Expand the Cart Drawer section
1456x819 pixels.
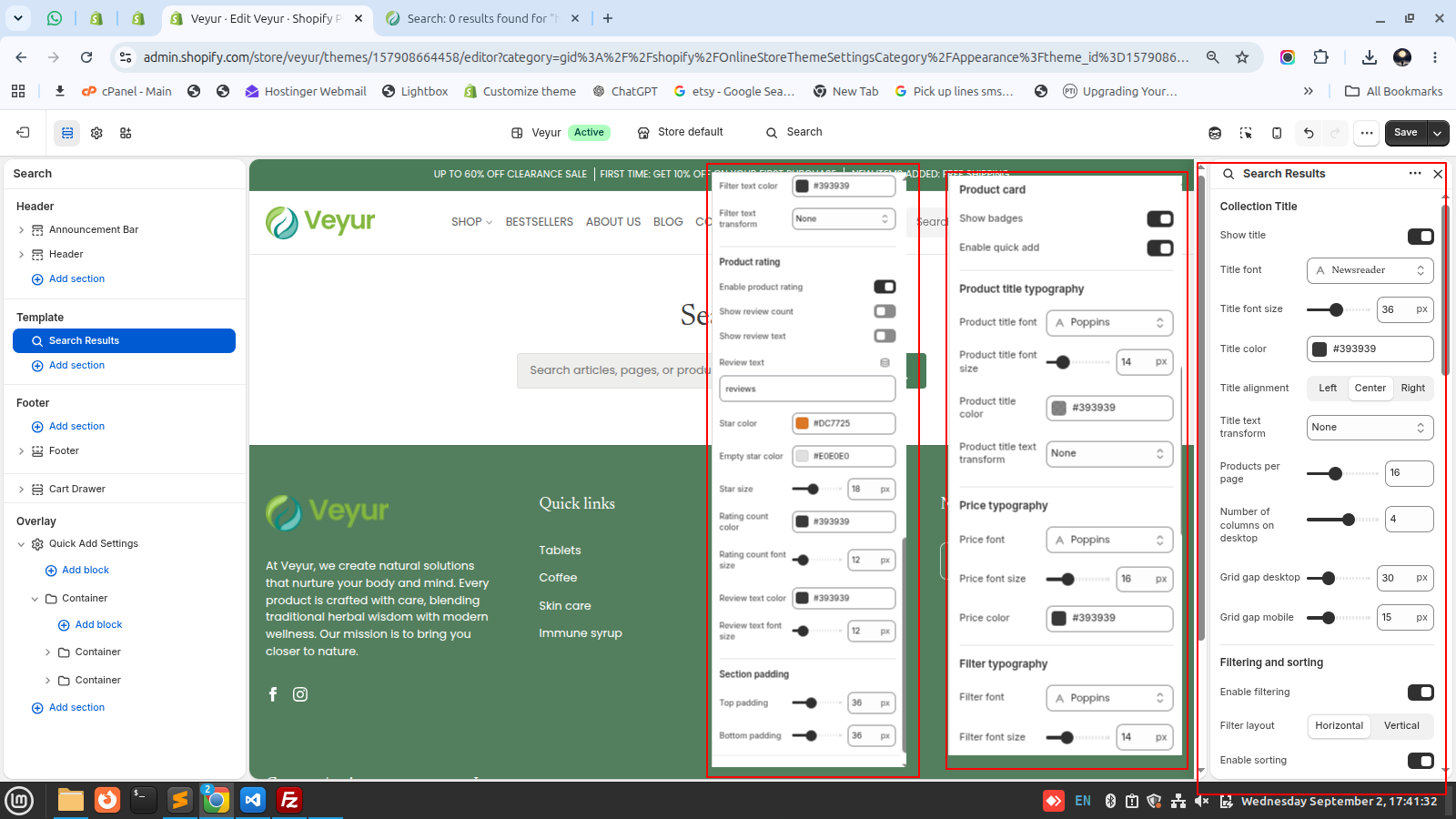point(21,490)
